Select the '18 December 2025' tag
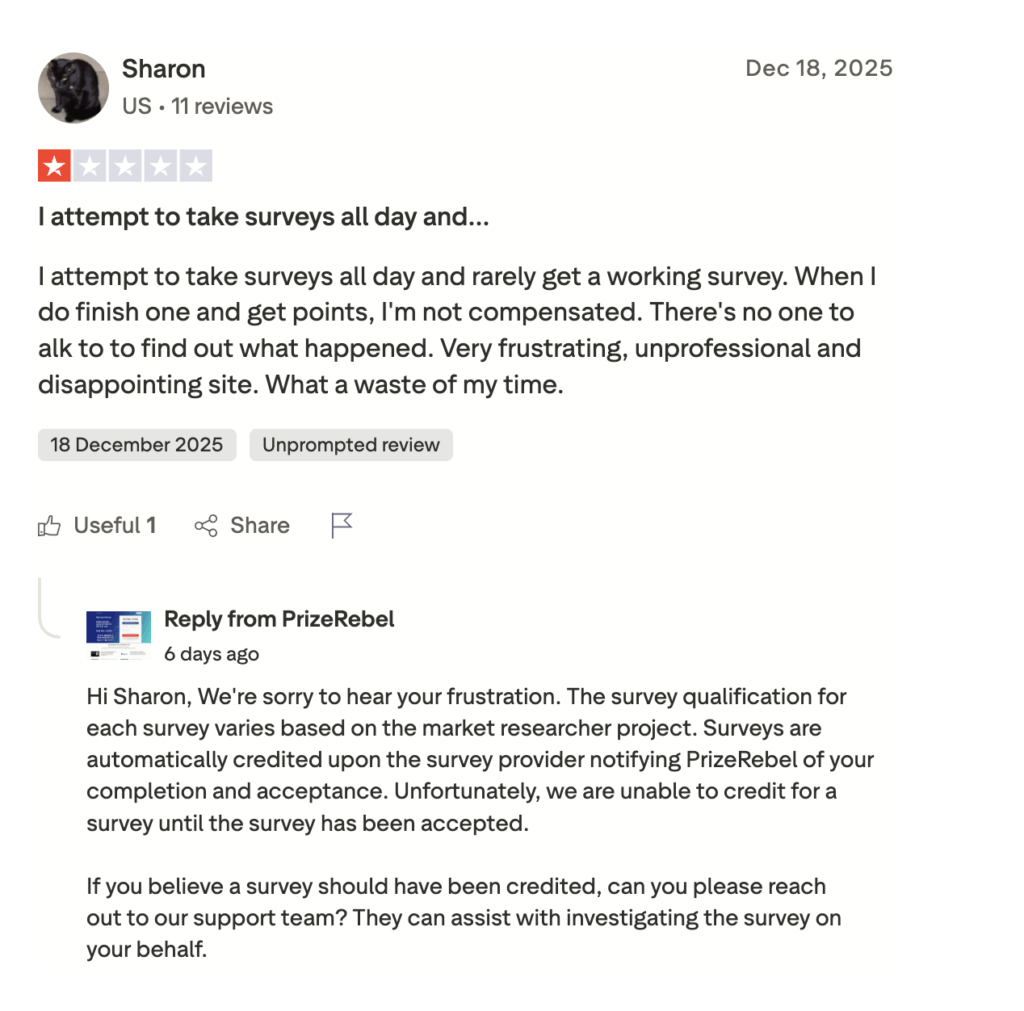The width and height of the screenshot is (1024, 1011). (136, 444)
